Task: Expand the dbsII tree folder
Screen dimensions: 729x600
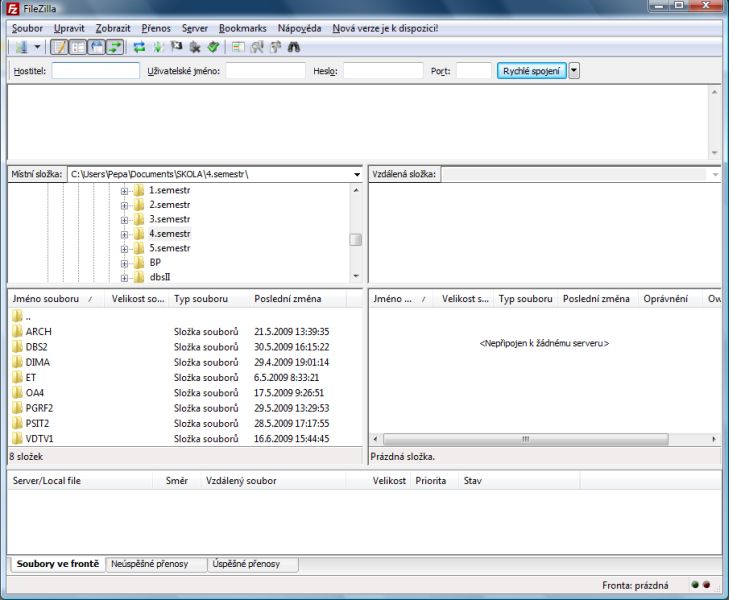Action: click(x=124, y=278)
